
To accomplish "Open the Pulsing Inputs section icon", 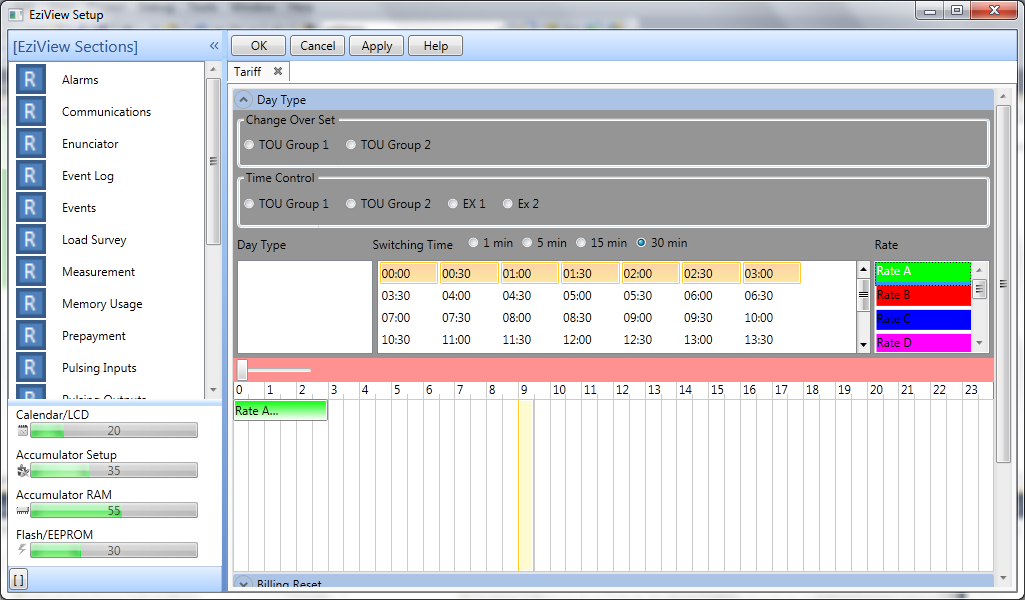I will coord(30,368).
